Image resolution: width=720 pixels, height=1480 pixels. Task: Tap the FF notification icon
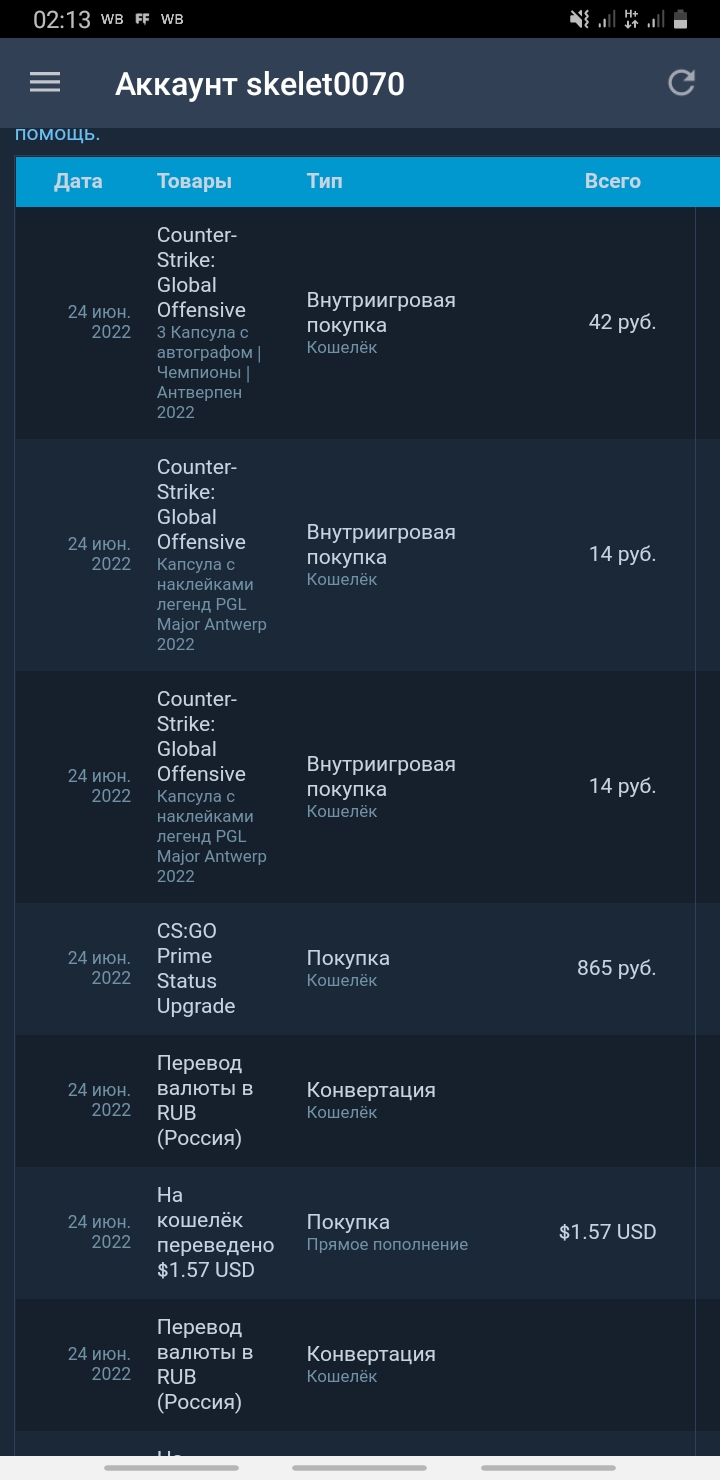pyautogui.click(x=142, y=19)
